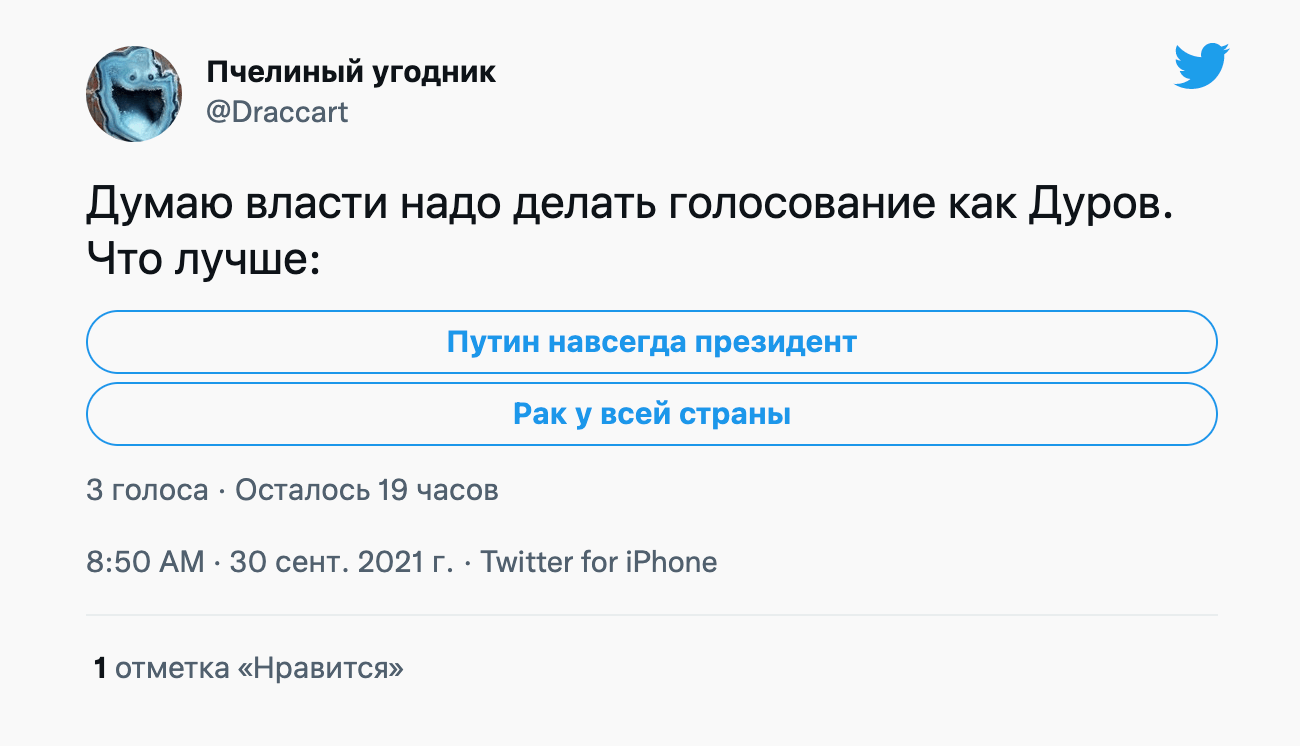Open the Пчелиный угодник profile name

351,73
